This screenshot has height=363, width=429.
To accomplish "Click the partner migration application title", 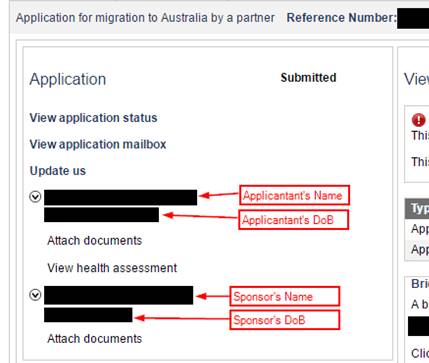I will coord(145,18).
